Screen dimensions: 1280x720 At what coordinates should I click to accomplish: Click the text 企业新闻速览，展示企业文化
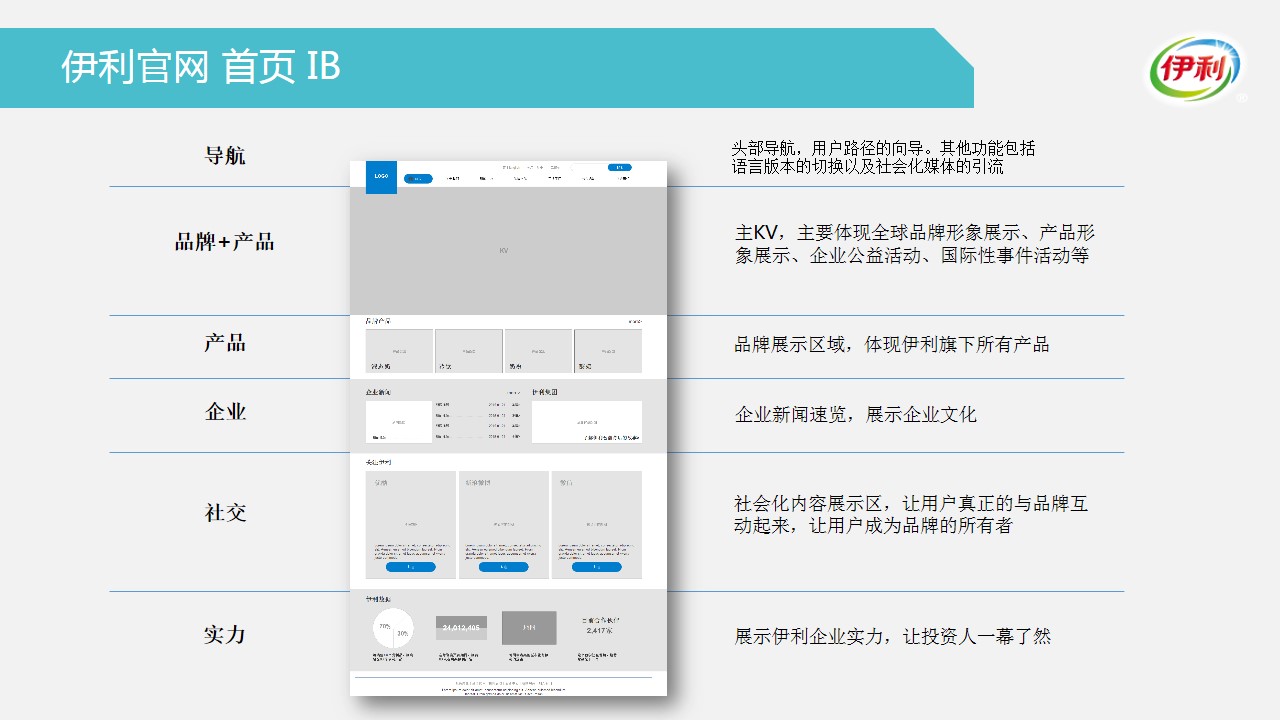point(856,414)
